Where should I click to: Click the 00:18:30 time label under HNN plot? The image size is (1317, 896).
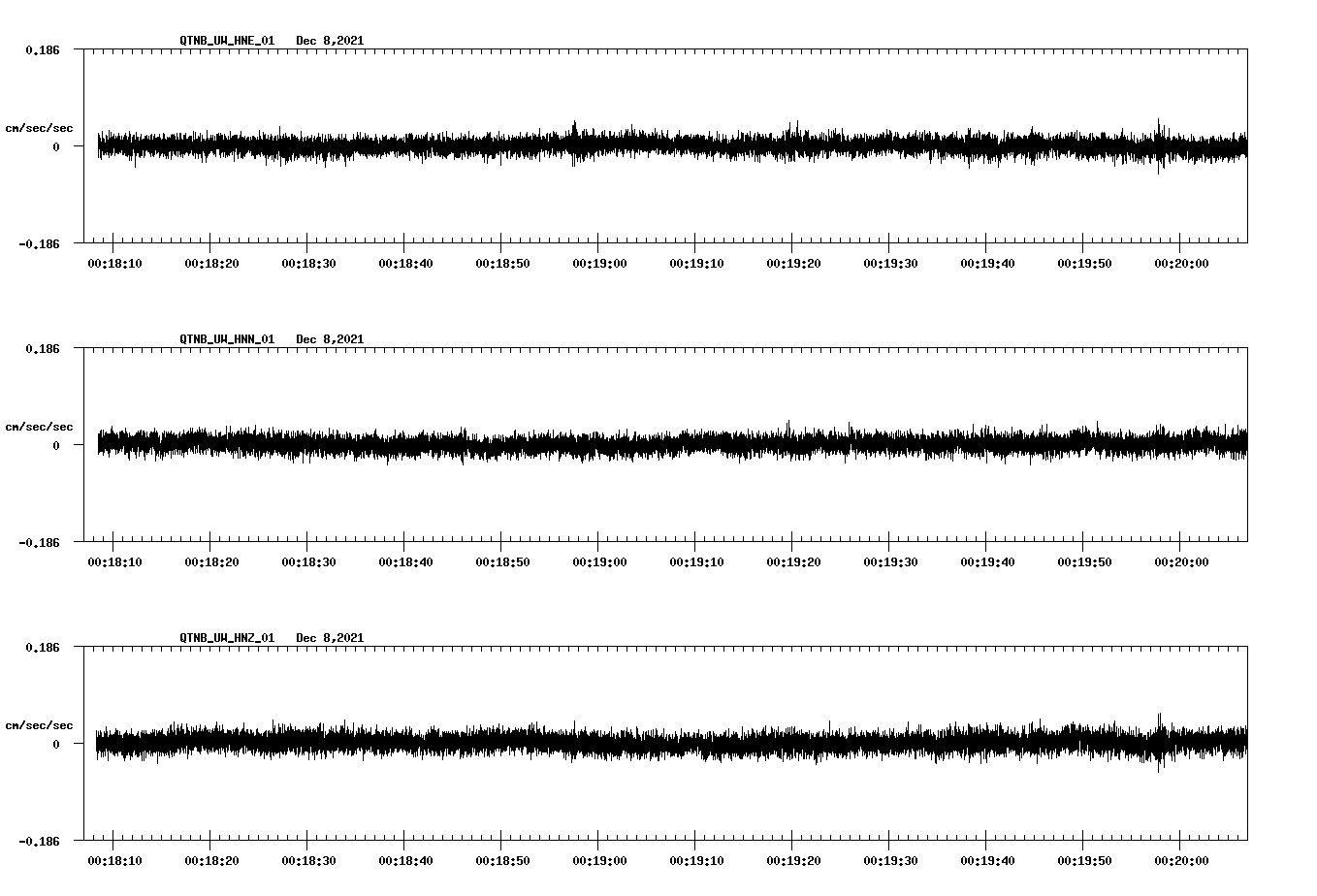[x=308, y=562]
